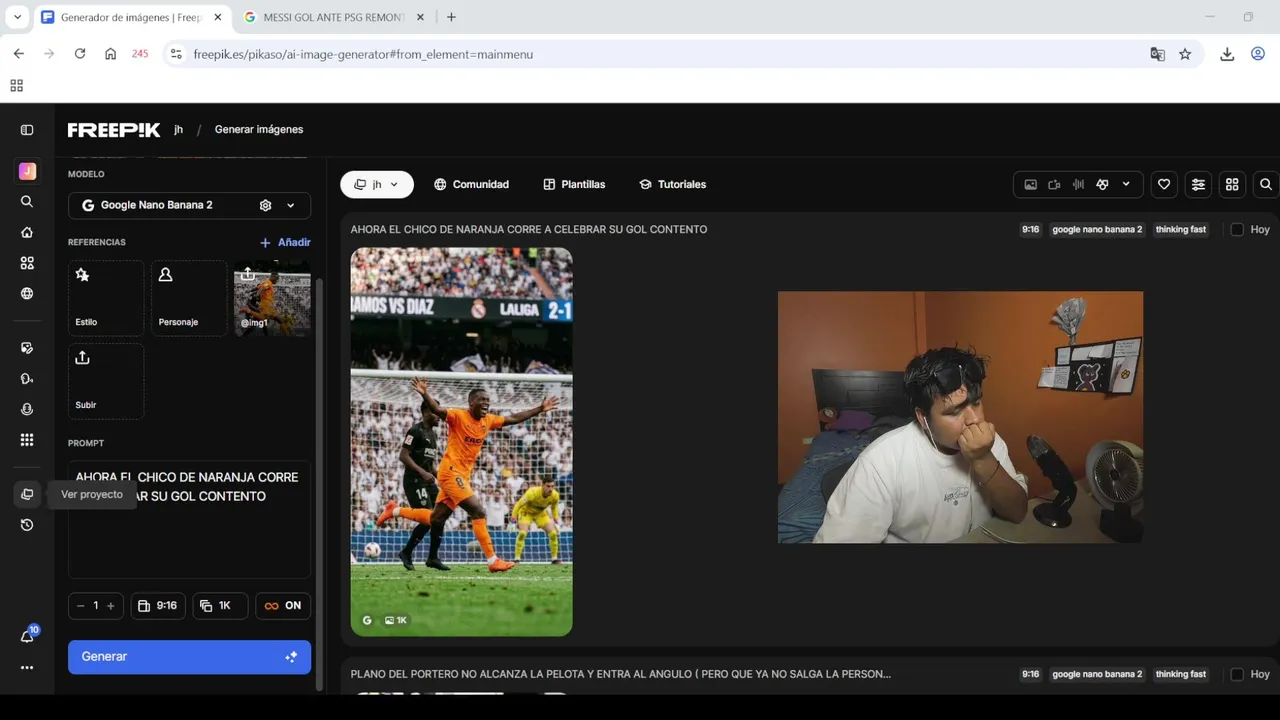Go to home icon in sidebar
The width and height of the screenshot is (1280, 720).
27,232
